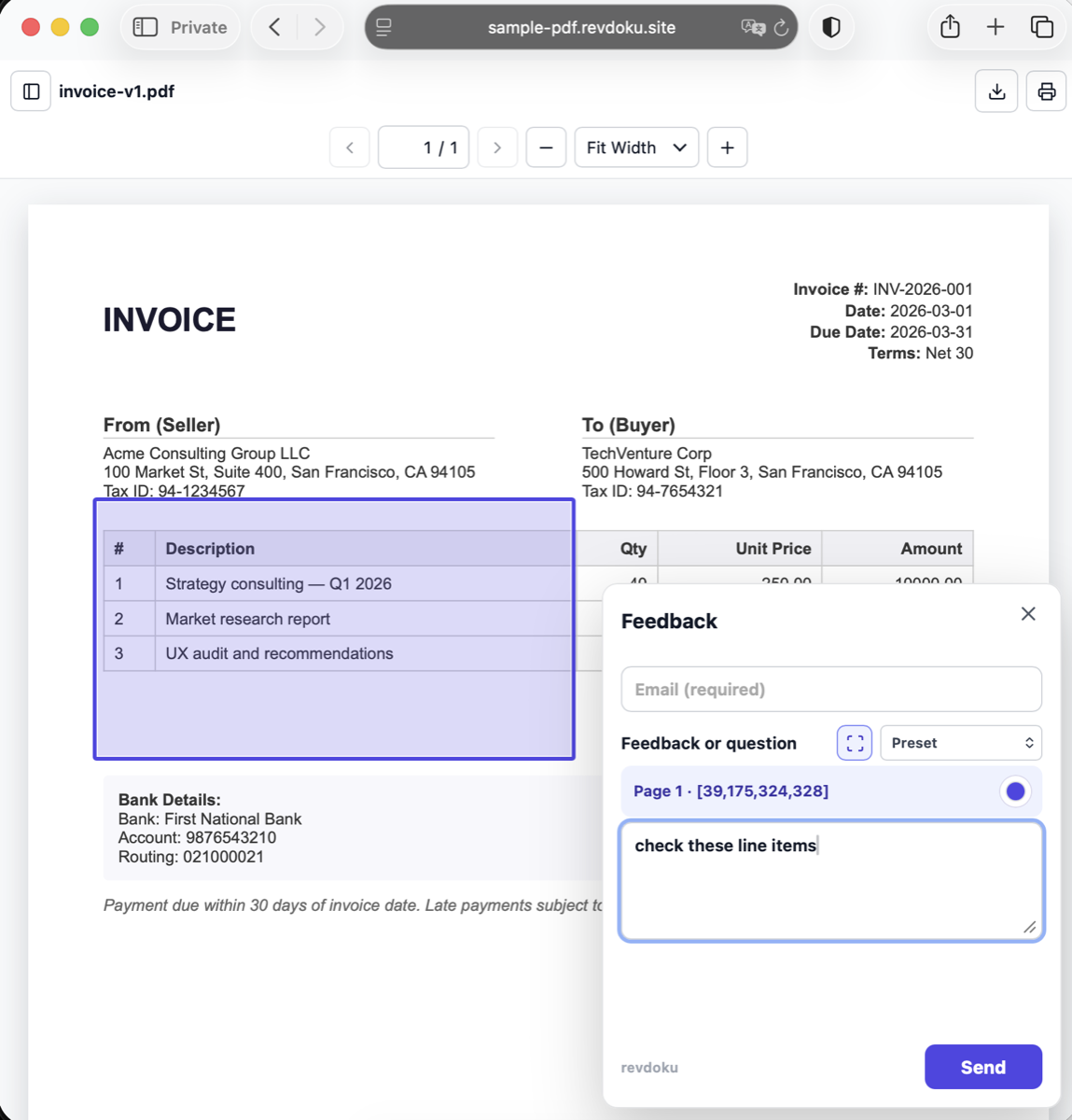Click the Due Date 2026-03-31 text

click(891, 332)
